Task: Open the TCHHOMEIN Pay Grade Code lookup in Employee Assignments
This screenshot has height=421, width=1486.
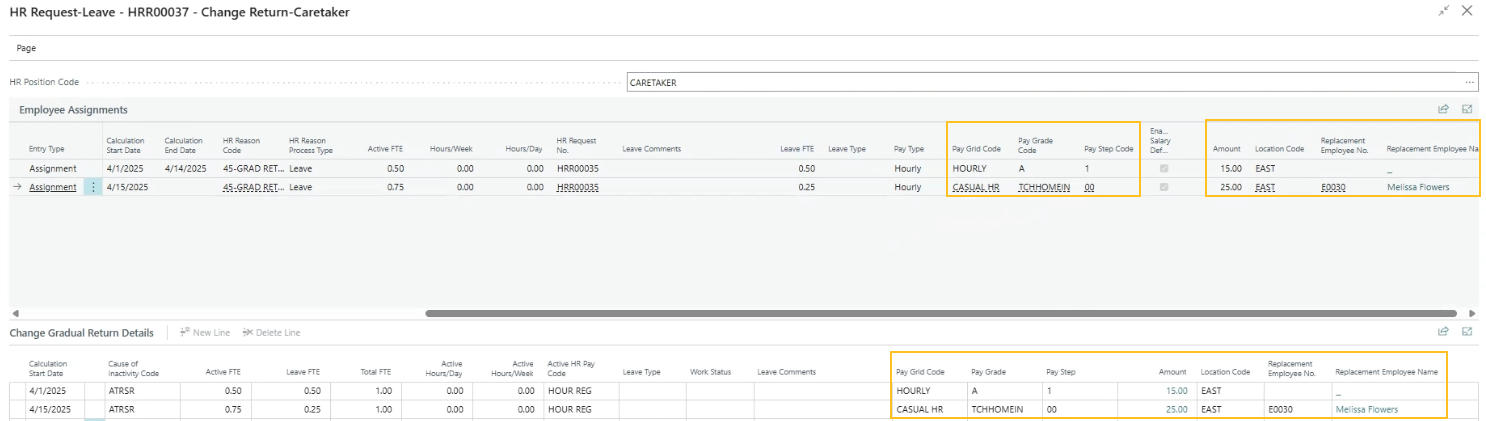Action: click(1046, 187)
